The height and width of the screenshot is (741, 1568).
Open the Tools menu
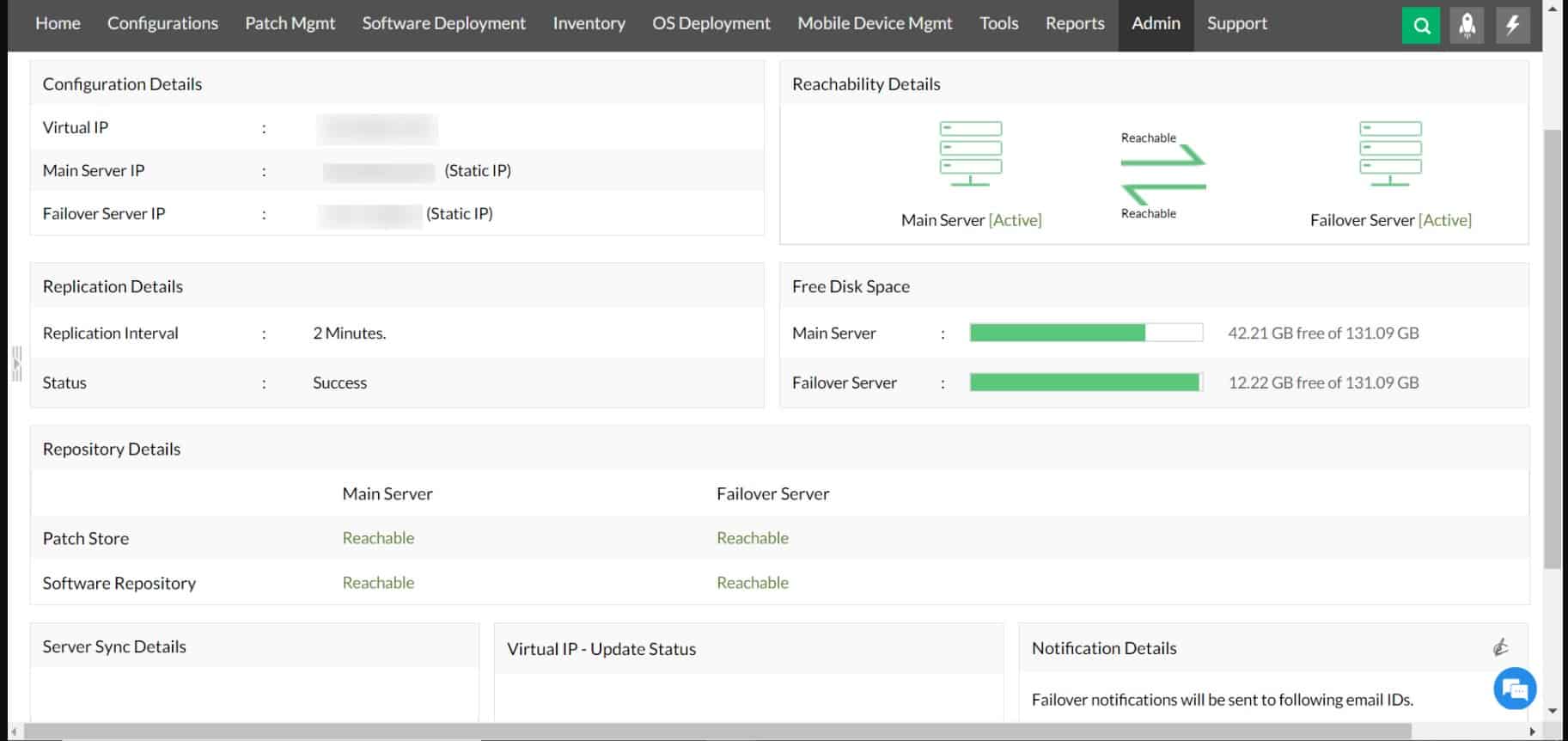tap(998, 23)
